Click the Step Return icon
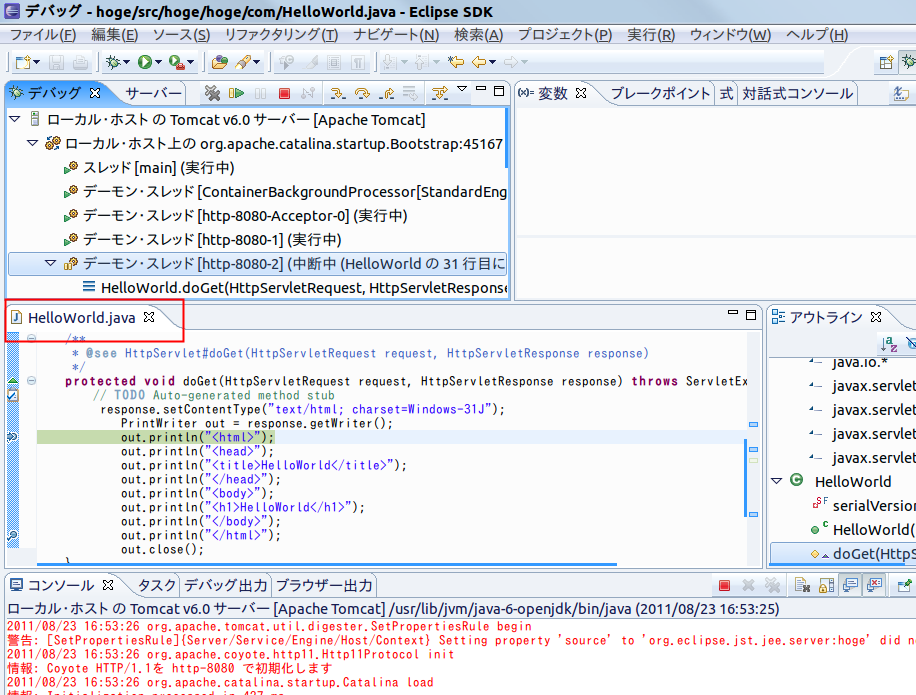Image resolution: width=916 pixels, height=695 pixels. (387, 93)
